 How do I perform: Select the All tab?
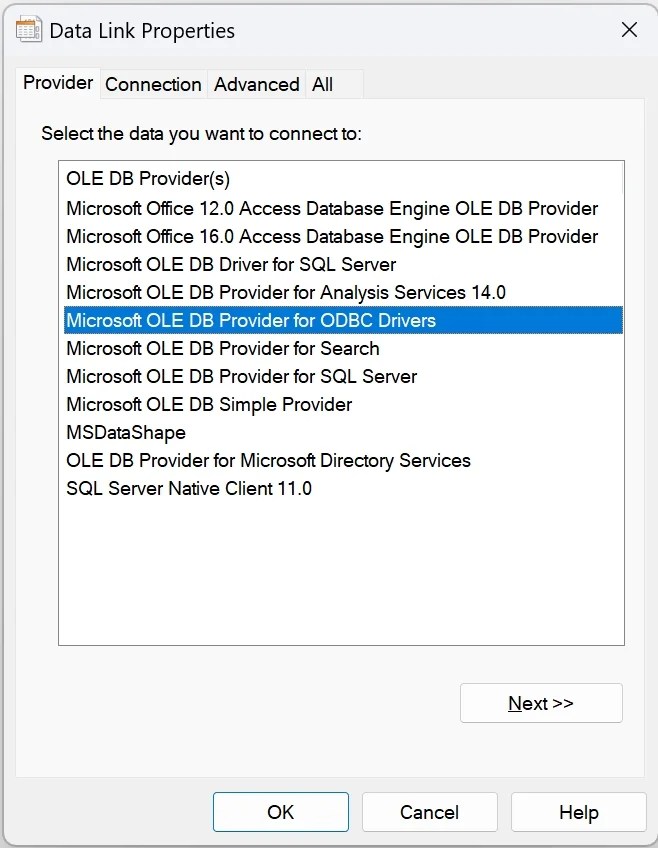[x=322, y=85]
